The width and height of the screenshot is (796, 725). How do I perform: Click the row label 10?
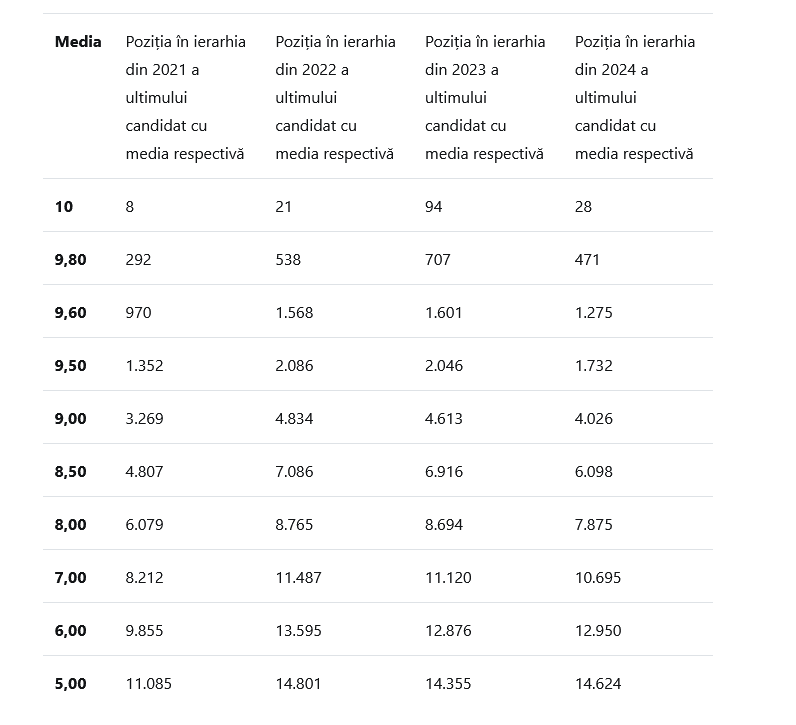(x=64, y=207)
